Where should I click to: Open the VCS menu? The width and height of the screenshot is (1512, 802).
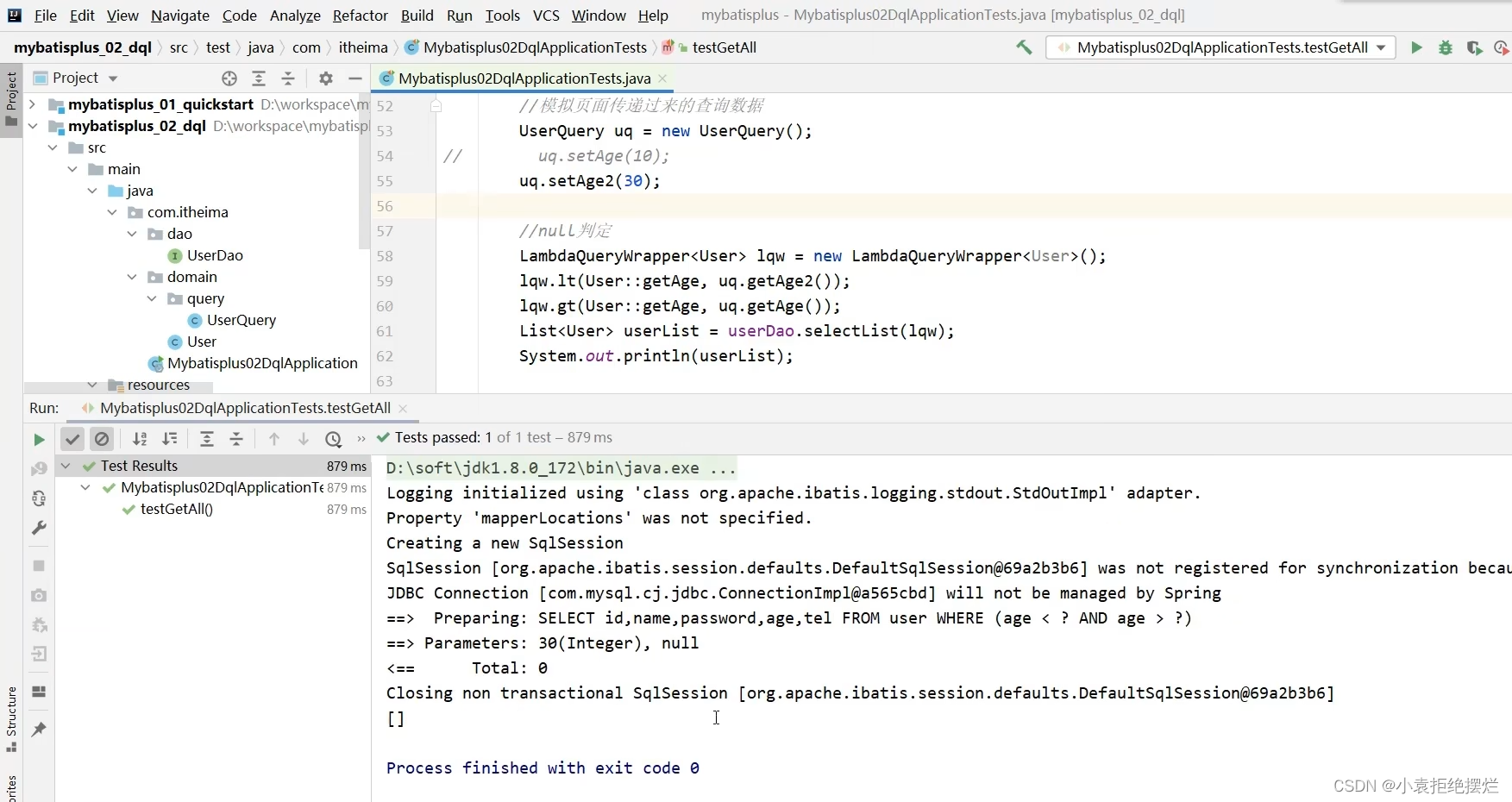pyautogui.click(x=546, y=16)
